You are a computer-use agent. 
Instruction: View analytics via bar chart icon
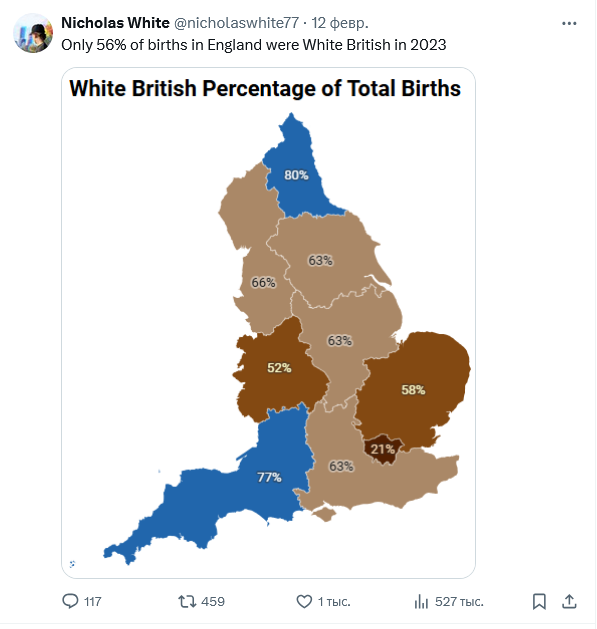[x=421, y=602]
